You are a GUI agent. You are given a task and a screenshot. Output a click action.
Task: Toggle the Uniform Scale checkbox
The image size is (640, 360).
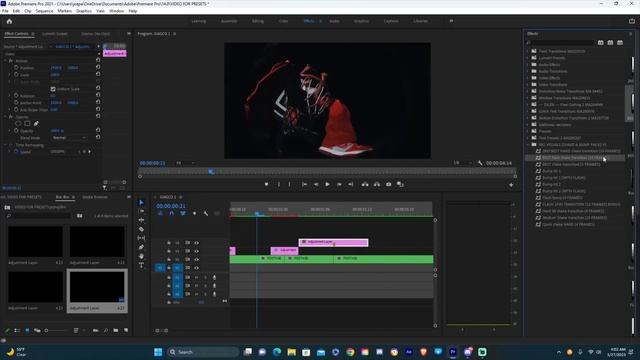[x=53, y=89]
